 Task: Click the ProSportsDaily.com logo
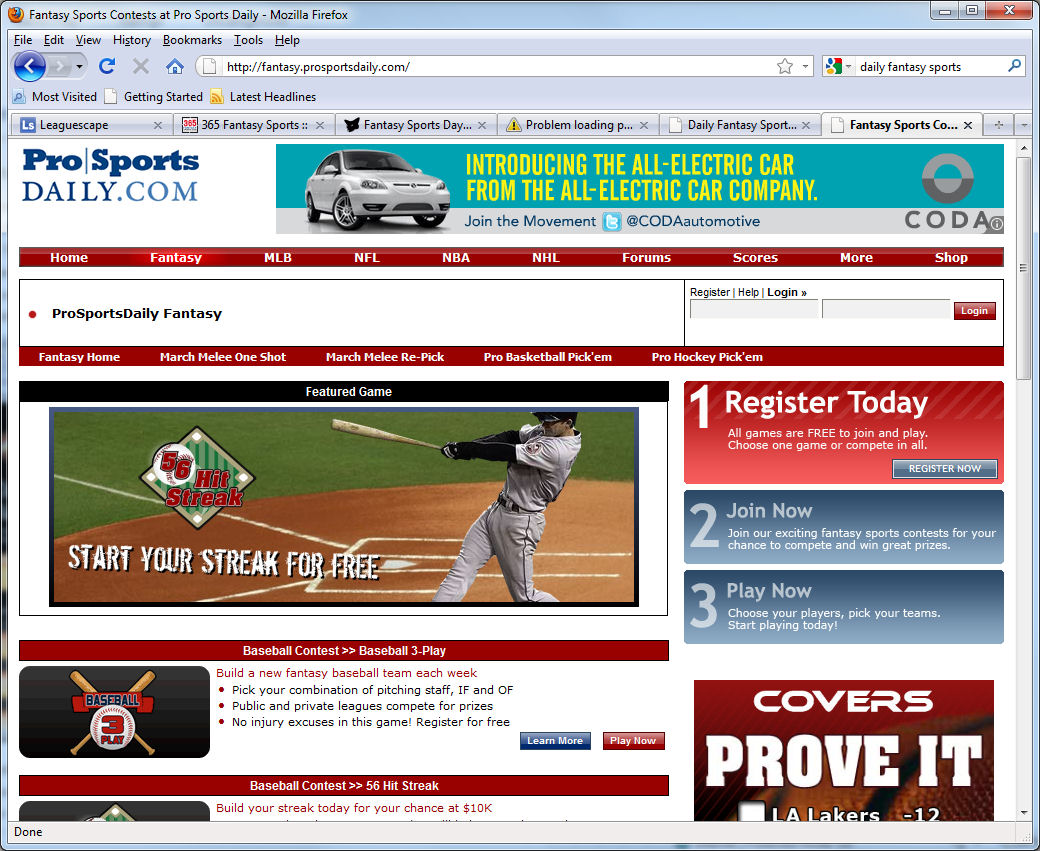coord(110,175)
